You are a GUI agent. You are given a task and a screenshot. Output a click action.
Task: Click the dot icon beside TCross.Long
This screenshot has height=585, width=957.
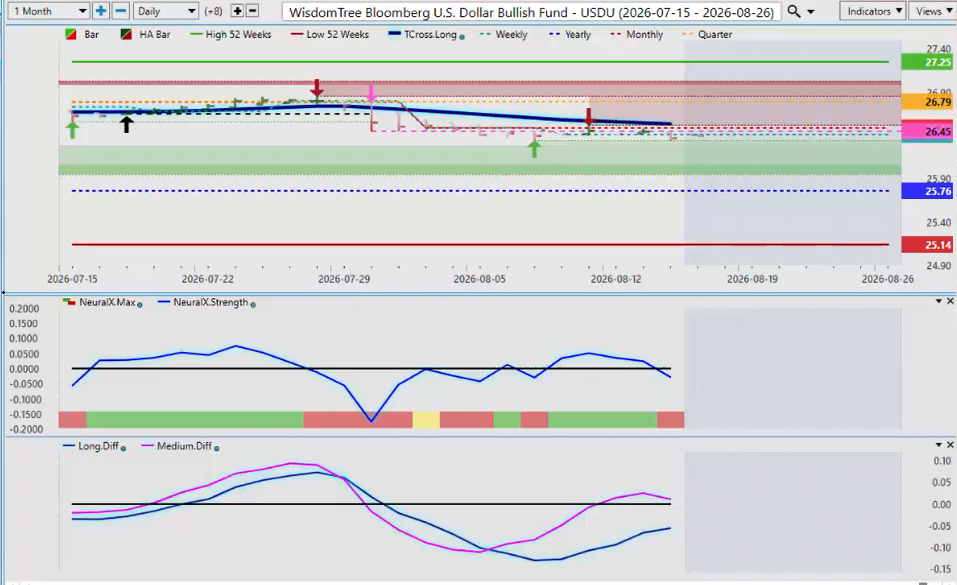461,37
